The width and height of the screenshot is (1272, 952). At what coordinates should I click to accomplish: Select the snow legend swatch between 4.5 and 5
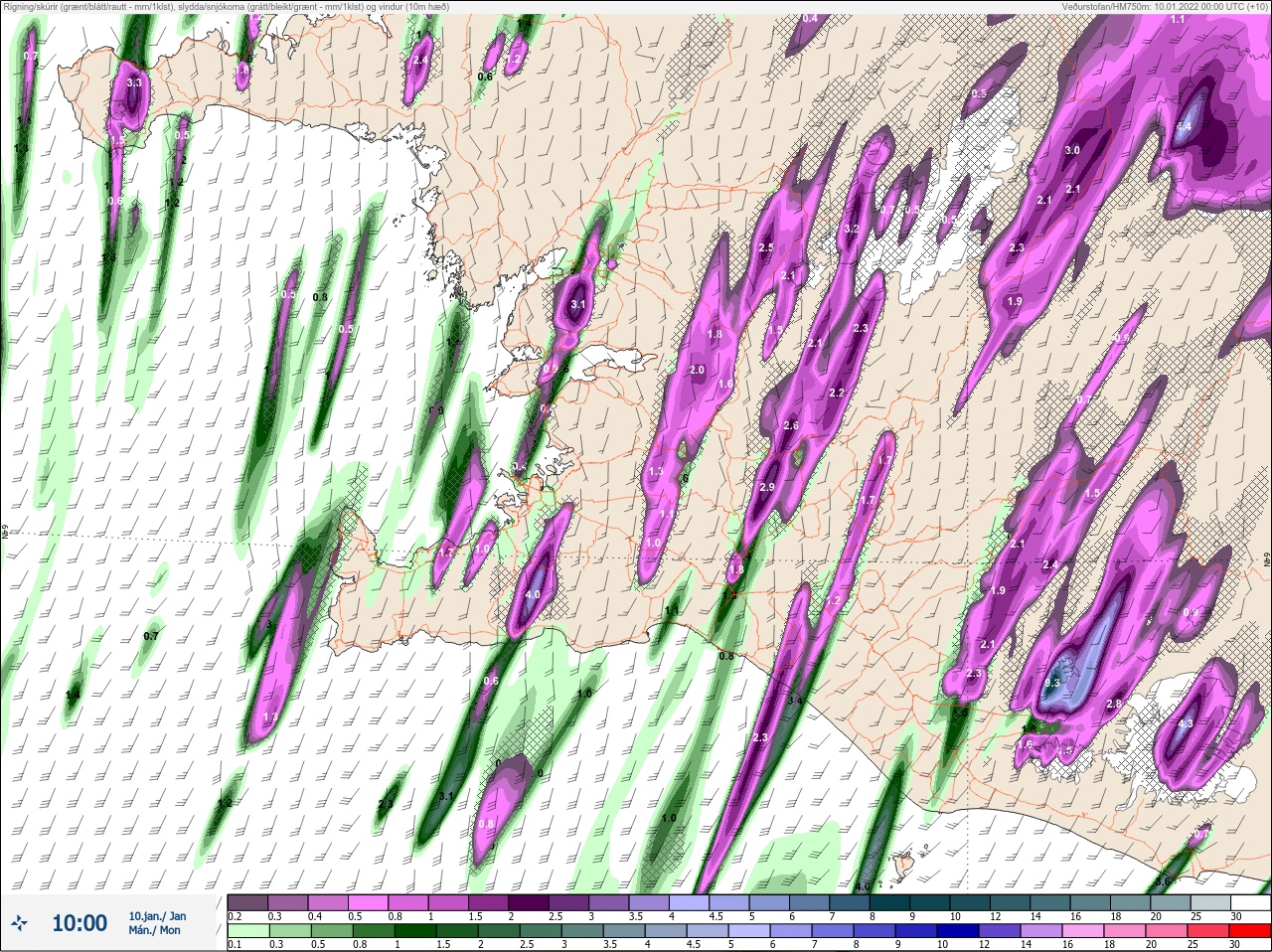point(731,903)
